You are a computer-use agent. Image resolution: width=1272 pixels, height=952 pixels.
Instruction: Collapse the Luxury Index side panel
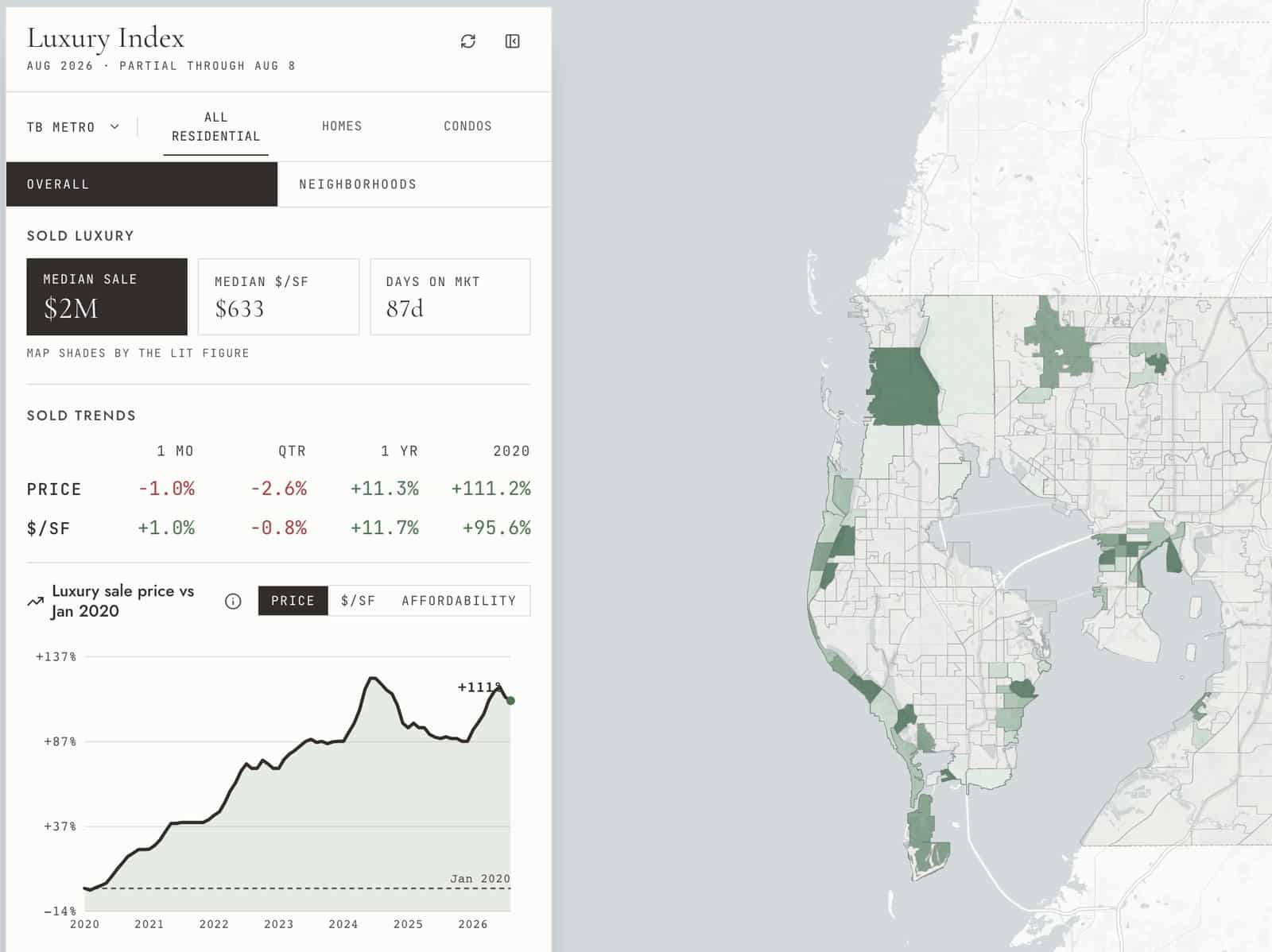coord(513,41)
